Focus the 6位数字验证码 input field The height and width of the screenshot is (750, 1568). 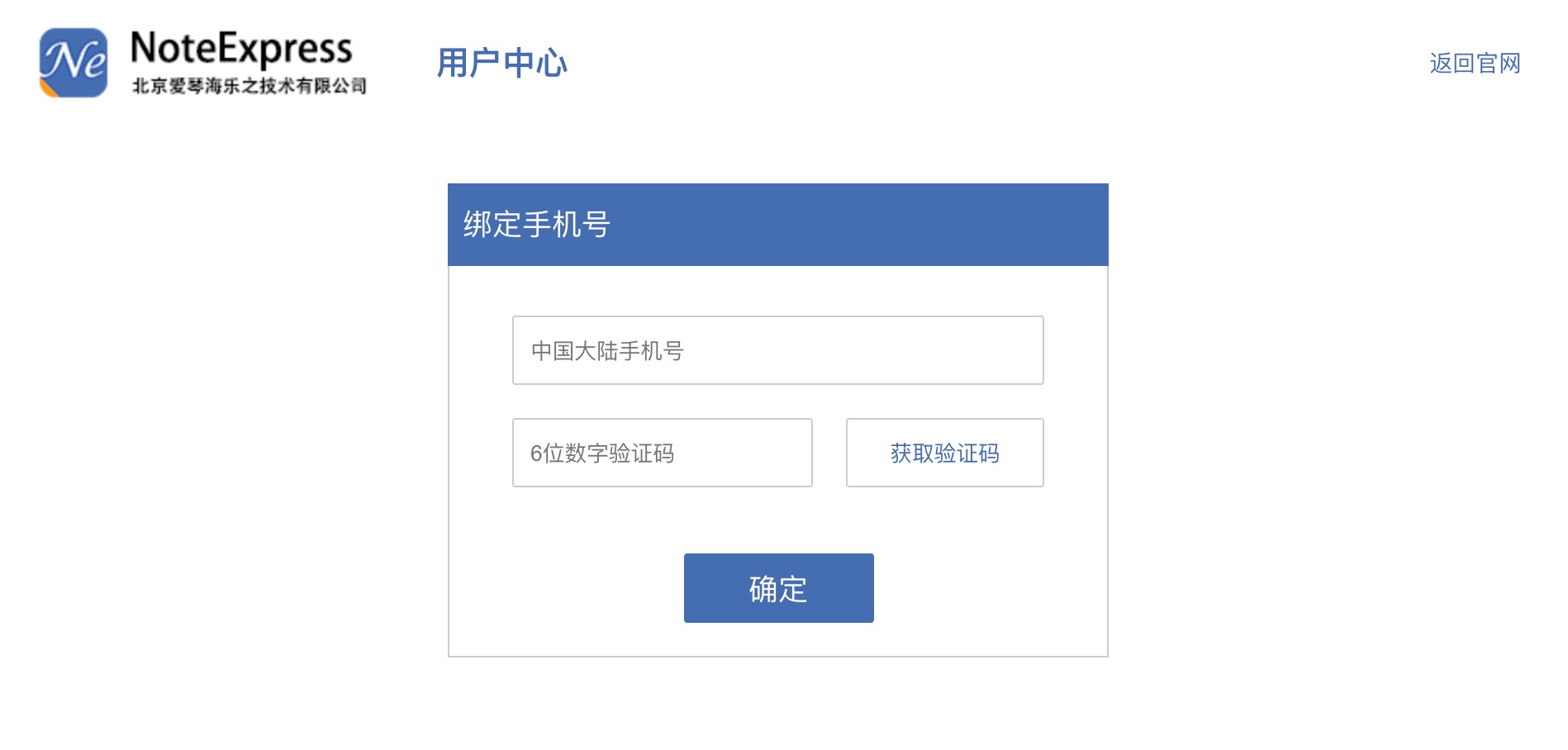pyautogui.click(x=662, y=453)
